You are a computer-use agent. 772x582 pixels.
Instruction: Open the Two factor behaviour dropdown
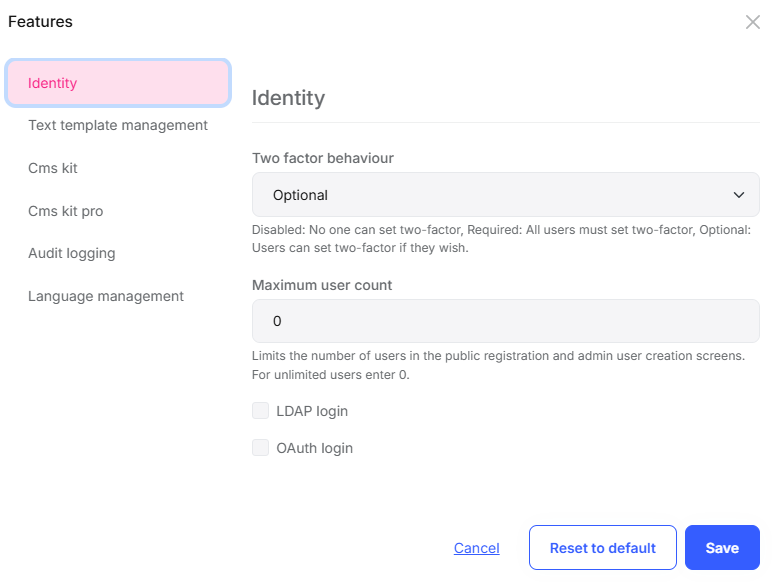pos(505,195)
